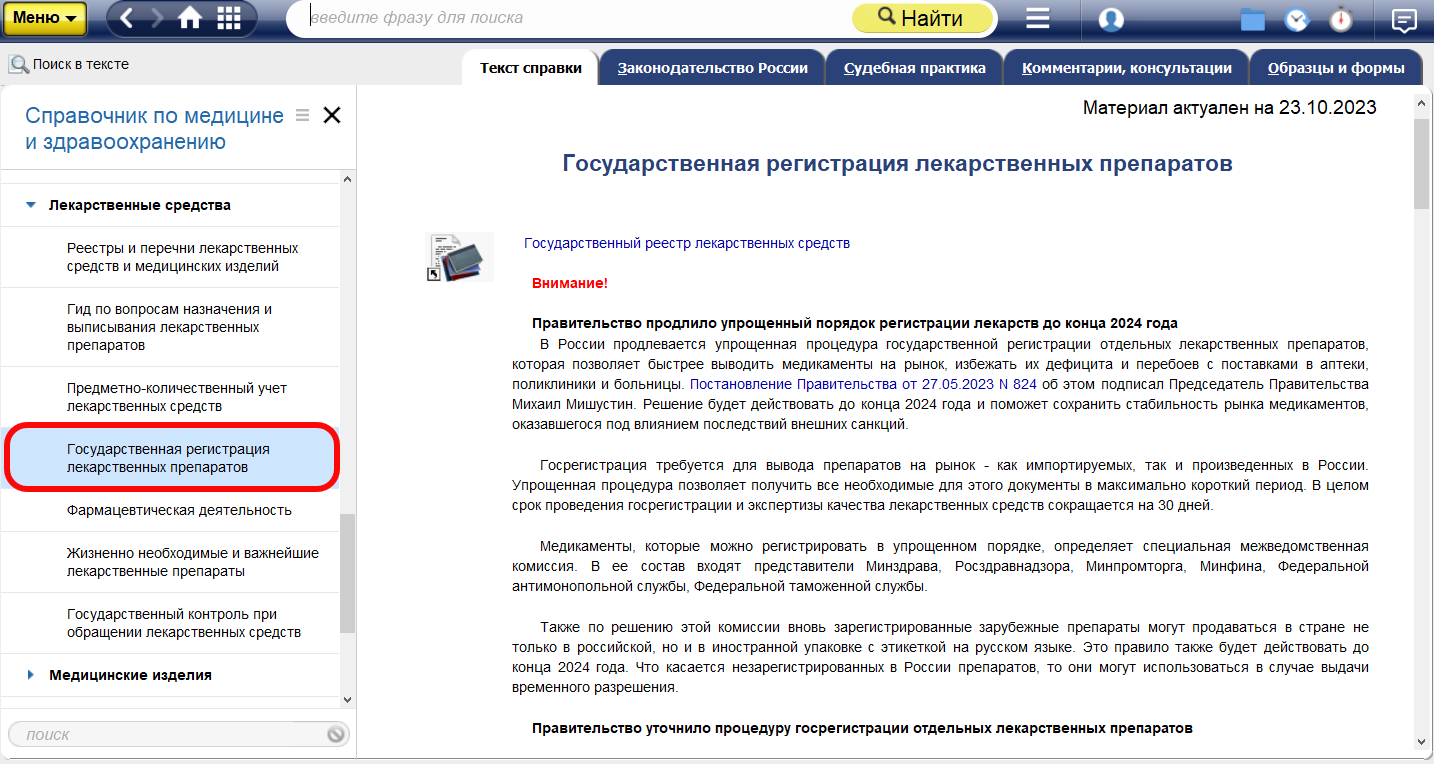Click the page title Государственная регистрация лекарственных препаратов

[897, 163]
